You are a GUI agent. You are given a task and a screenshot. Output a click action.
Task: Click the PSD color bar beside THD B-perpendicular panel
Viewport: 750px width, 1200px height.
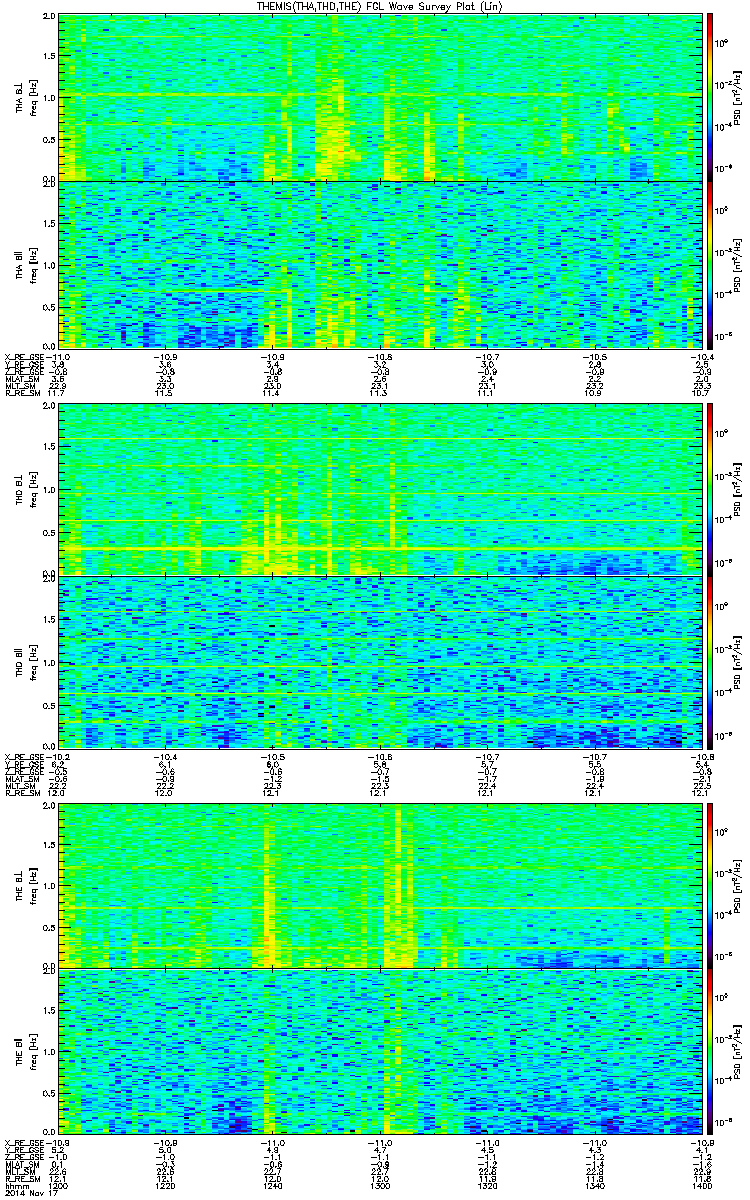pos(710,489)
